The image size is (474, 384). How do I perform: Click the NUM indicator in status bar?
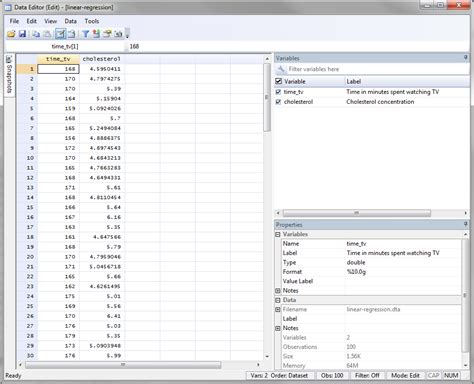(451, 375)
